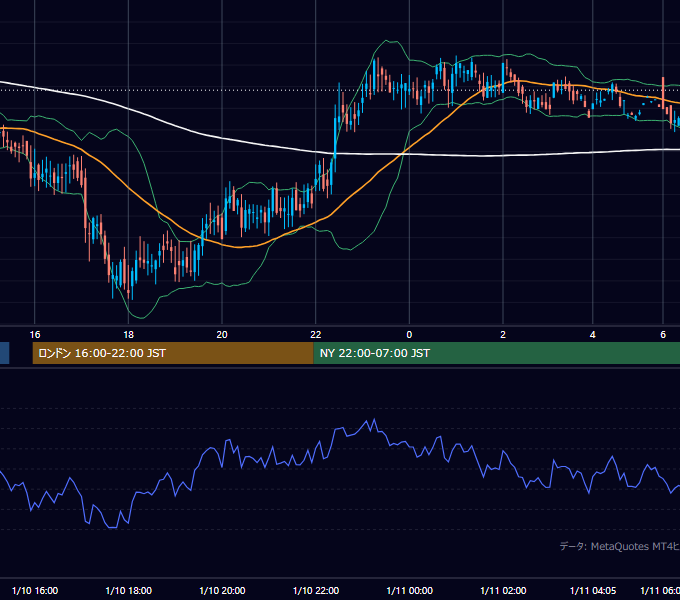Screen dimensions: 680x600
Task: Click the blue session bar segment at far left
Action: pyautogui.click(x=4, y=353)
